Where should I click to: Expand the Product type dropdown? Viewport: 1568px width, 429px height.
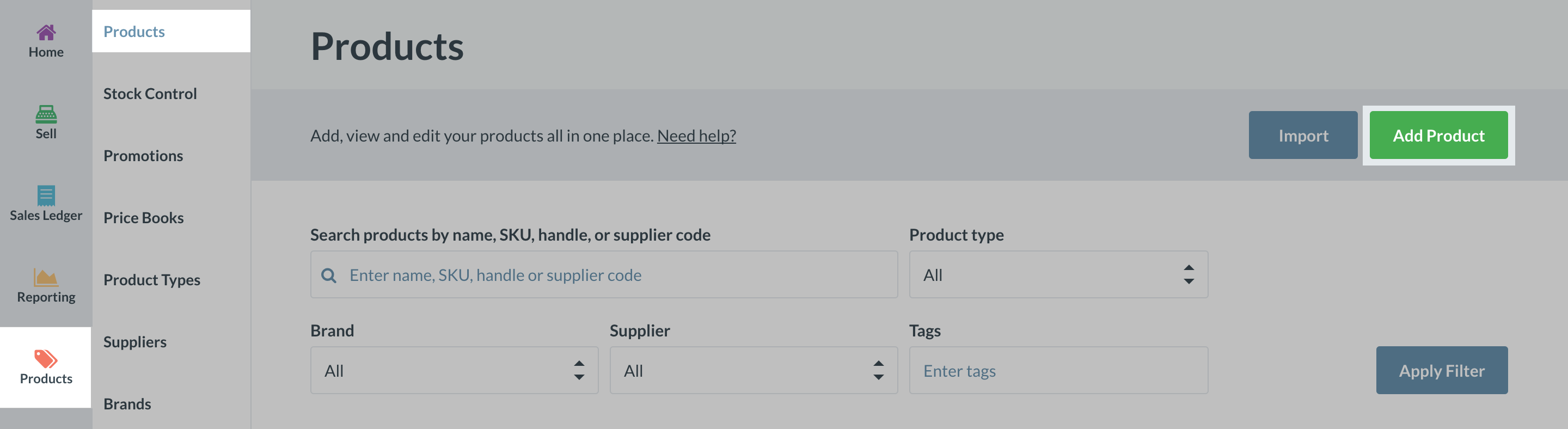[x=1058, y=275]
